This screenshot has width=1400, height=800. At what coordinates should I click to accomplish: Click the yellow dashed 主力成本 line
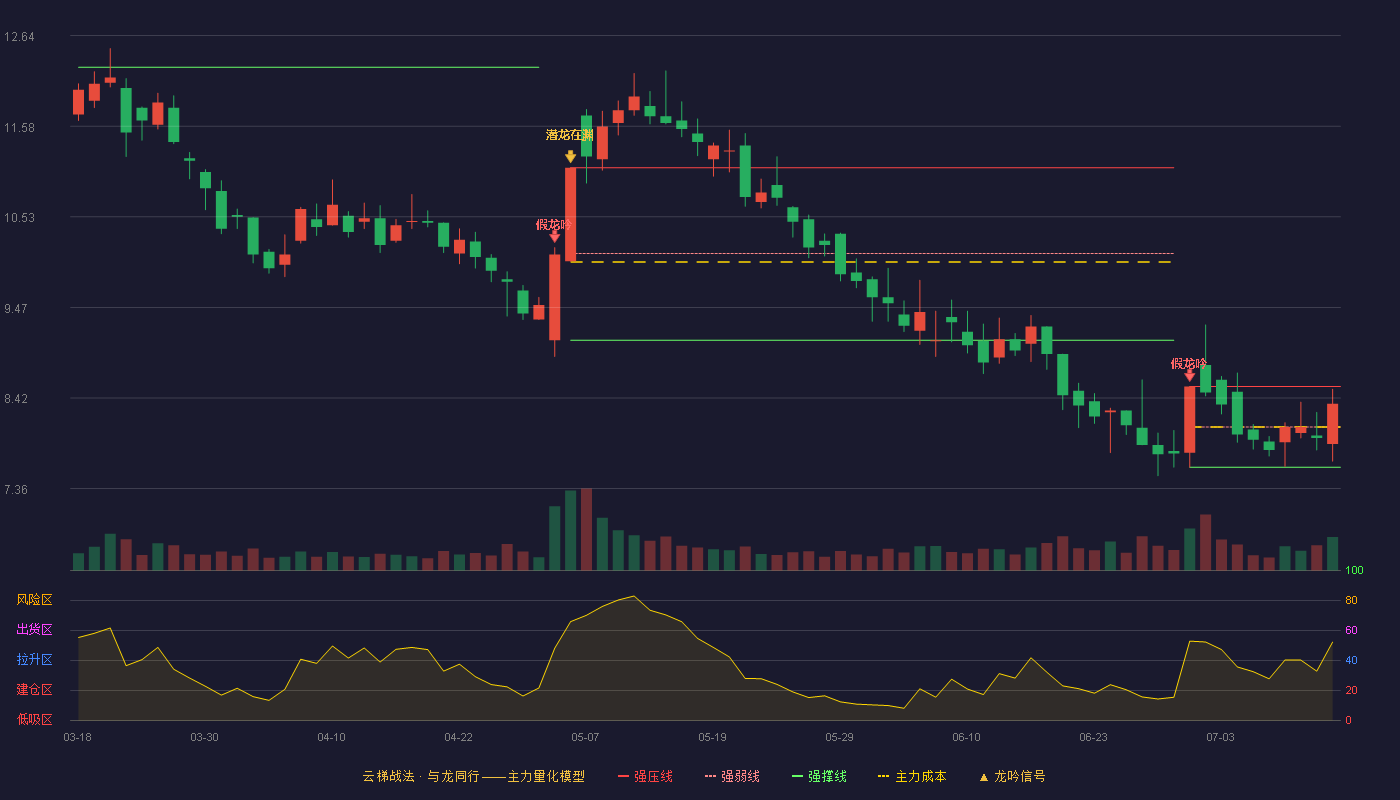coord(870,262)
